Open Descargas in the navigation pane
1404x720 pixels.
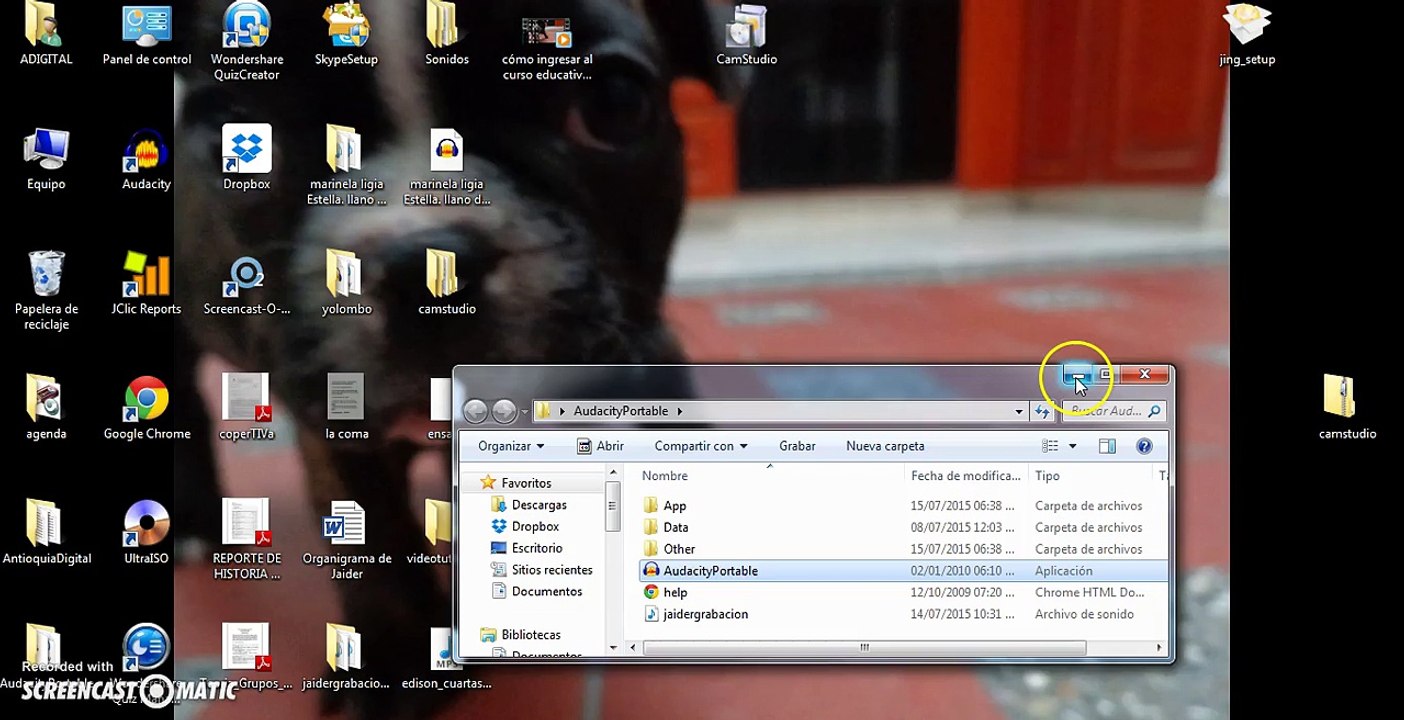click(528, 505)
